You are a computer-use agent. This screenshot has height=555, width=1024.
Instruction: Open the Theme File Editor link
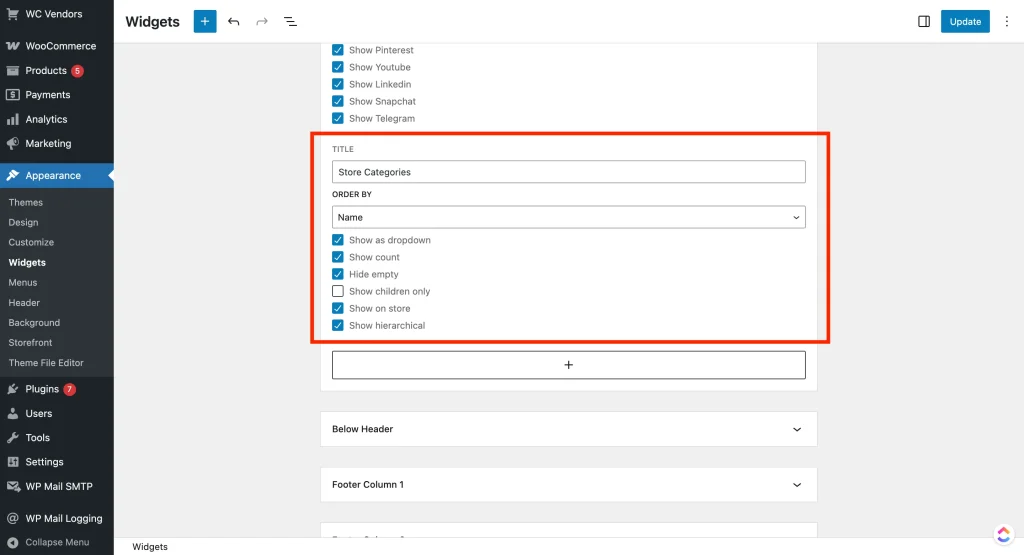(46, 363)
